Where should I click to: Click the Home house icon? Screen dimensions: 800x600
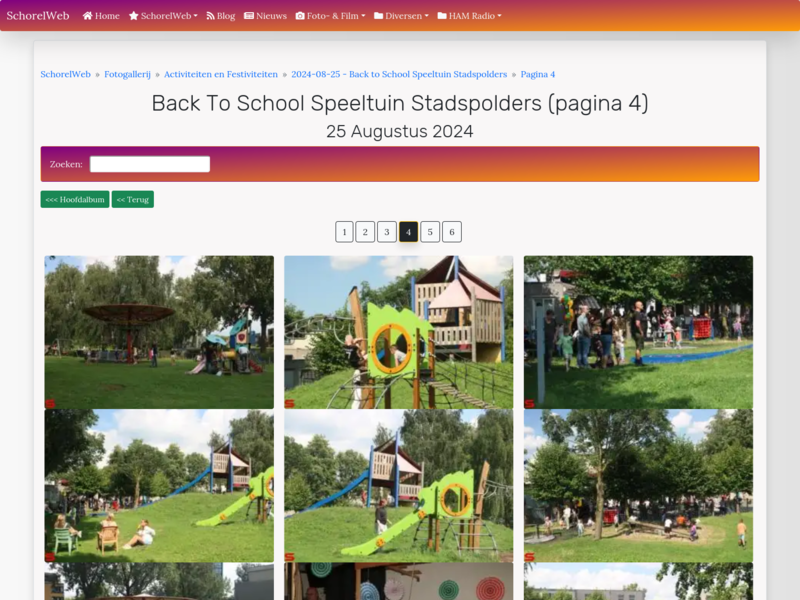pos(87,16)
